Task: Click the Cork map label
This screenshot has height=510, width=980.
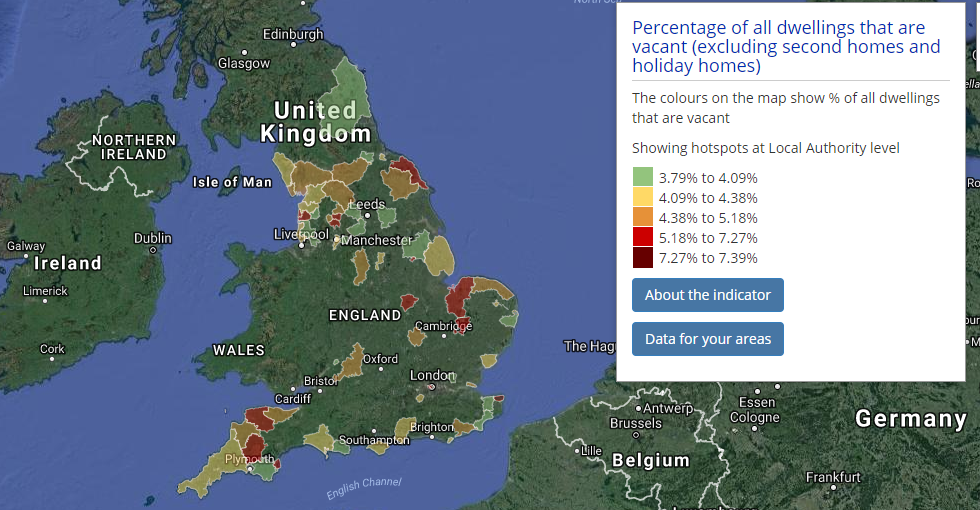Action: pyautogui.click(x=52, y=349)
